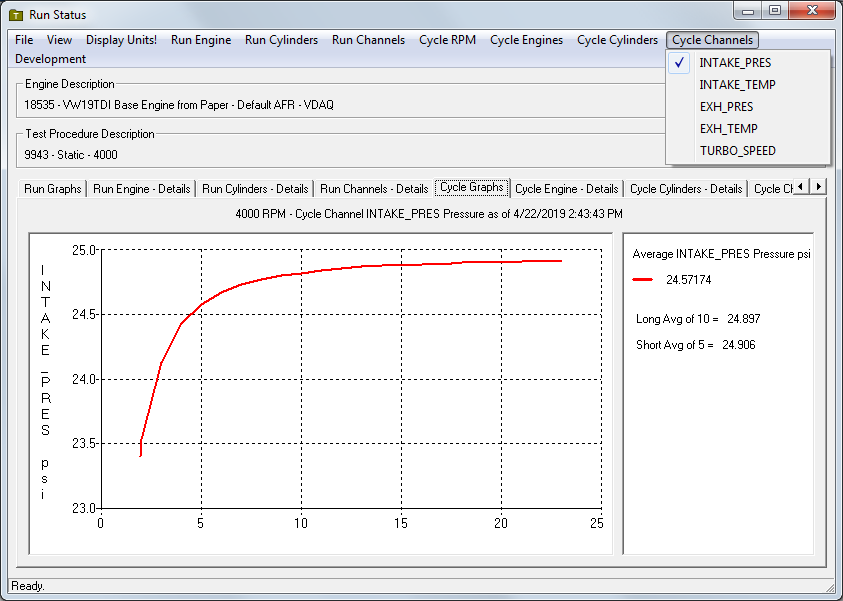
Task: Open the Run Cylinders - Details tab
Action: click(x=255, y=189)
